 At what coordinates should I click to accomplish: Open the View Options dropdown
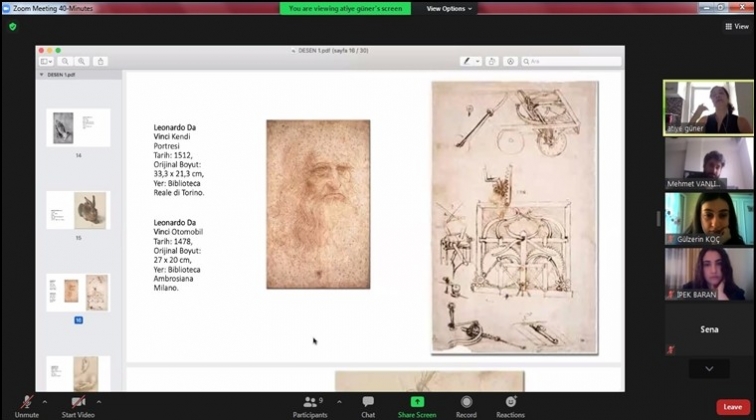click(449, 8)
